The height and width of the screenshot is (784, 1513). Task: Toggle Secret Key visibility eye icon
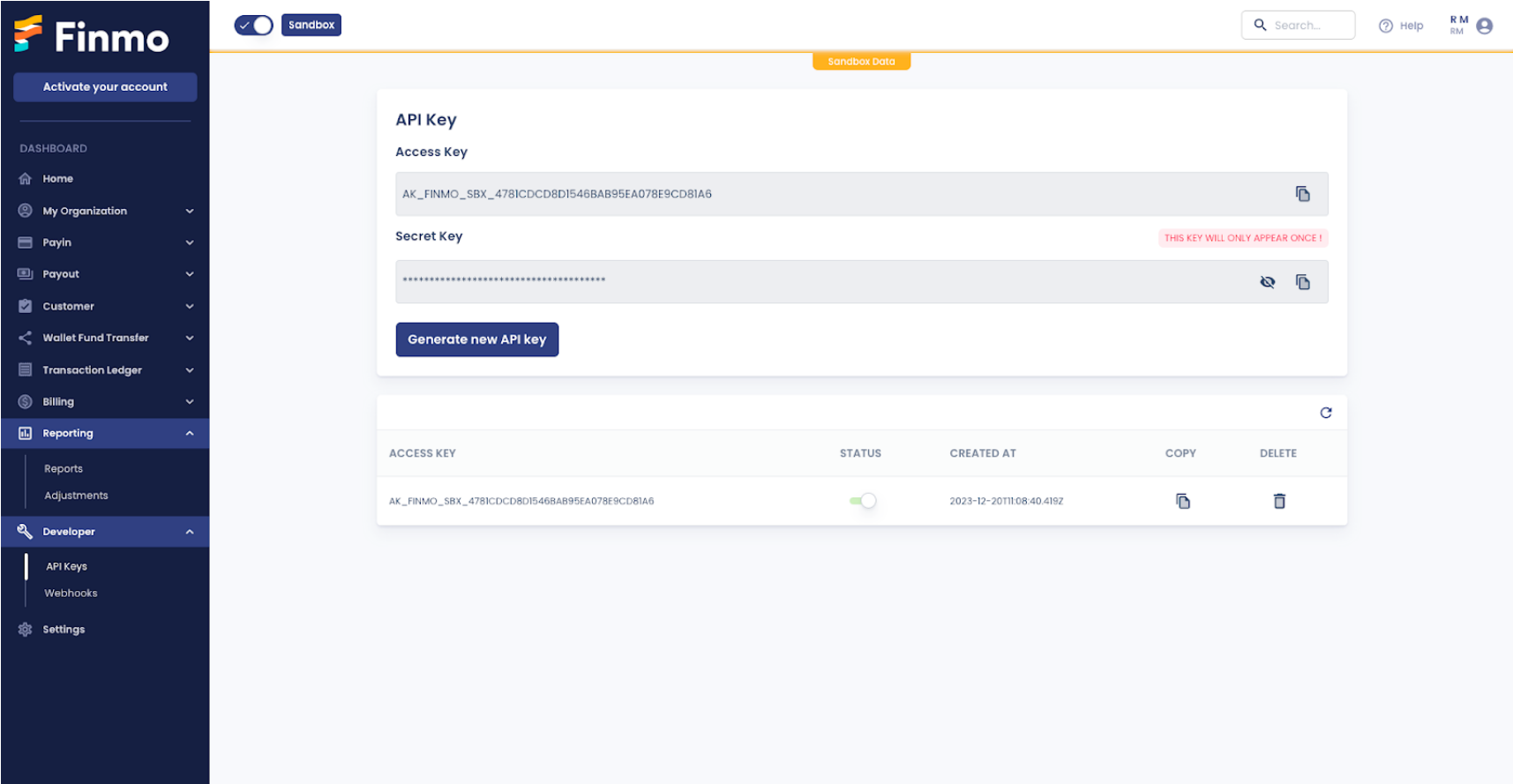1268,282
